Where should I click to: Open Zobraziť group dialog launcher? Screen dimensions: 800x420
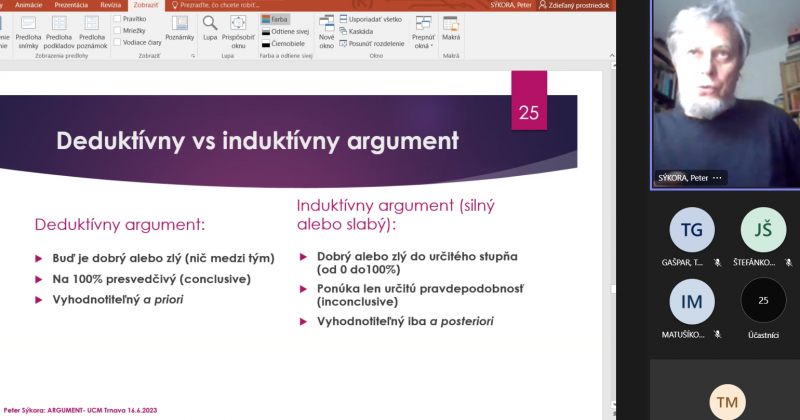194,56
